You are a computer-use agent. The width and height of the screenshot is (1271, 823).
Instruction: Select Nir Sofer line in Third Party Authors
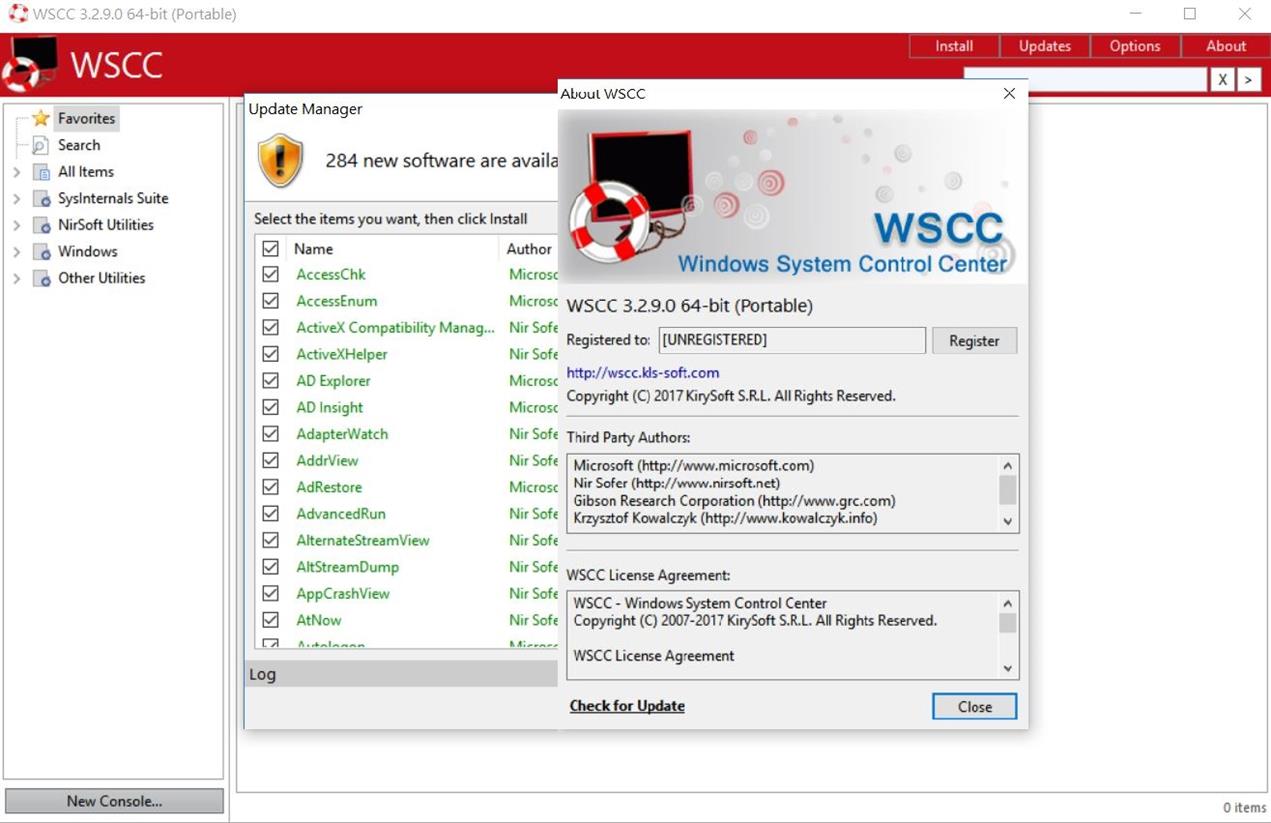pos(676,483)
